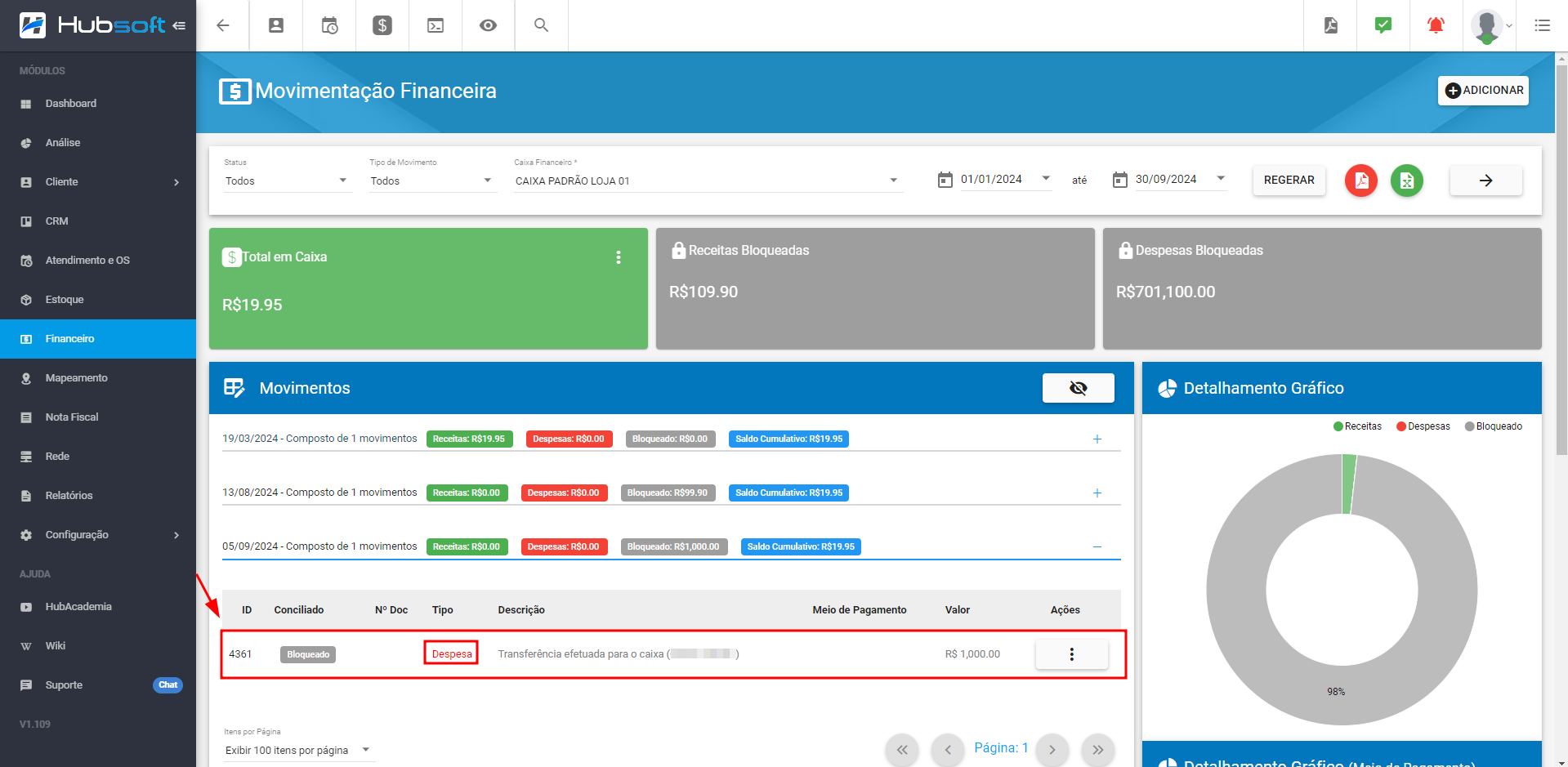Open Rede module in sidebar

coord(98,457)
